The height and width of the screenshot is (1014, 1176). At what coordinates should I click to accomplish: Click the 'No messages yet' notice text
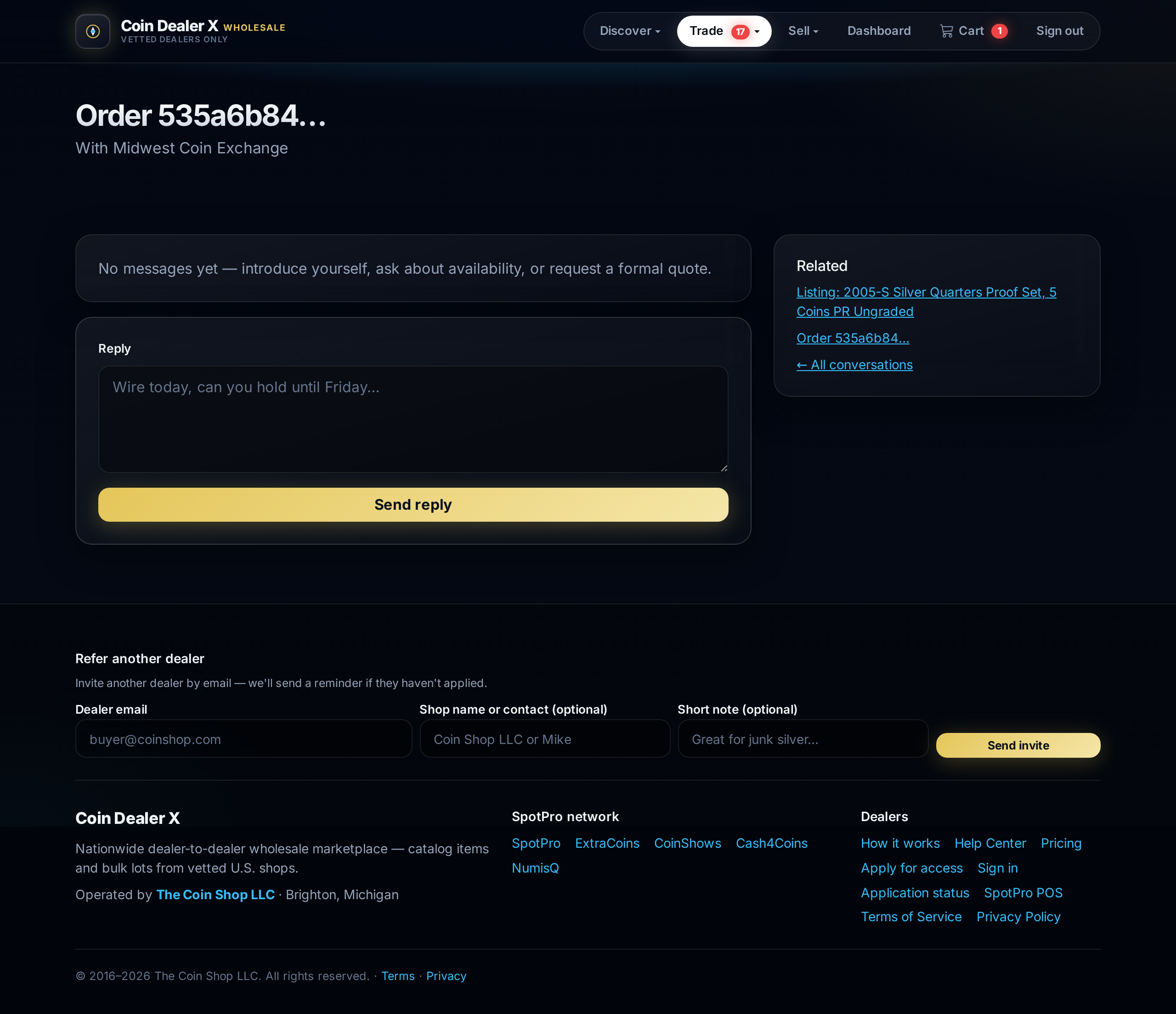pyautogui.click(x=405, y=268)
